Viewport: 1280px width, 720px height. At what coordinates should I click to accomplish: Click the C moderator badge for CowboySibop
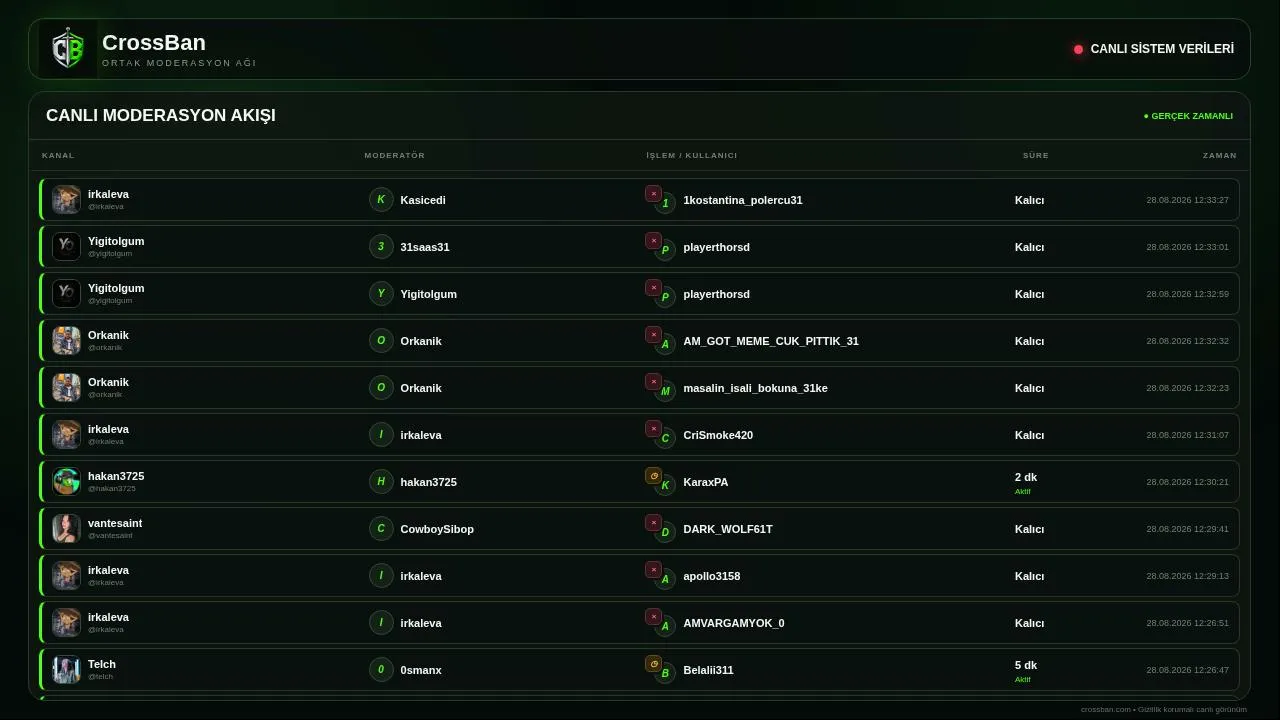coord(381,529)
